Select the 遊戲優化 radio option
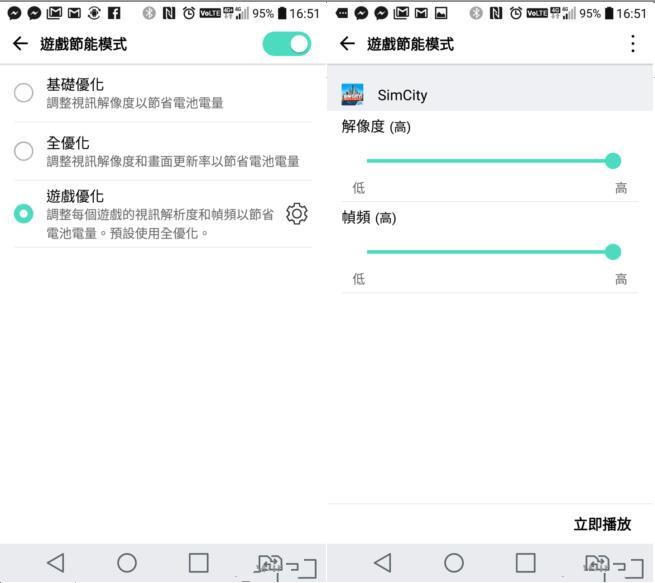The image size is (655, 583). [23, 213]
